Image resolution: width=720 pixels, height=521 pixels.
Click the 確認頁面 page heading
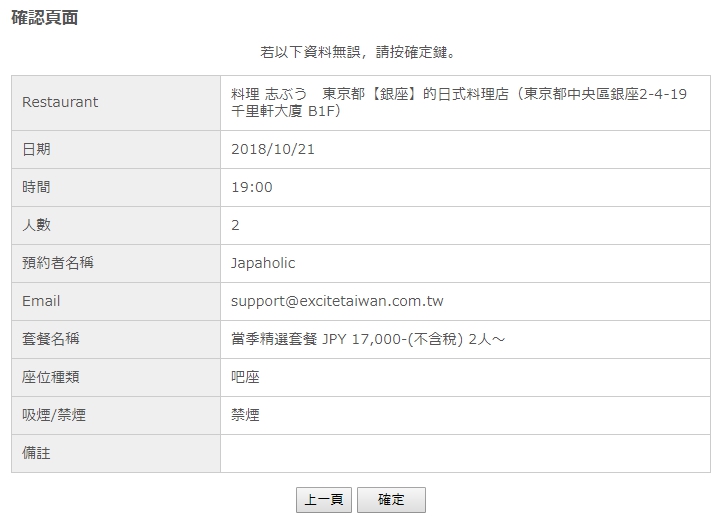(x=45, y=18)
